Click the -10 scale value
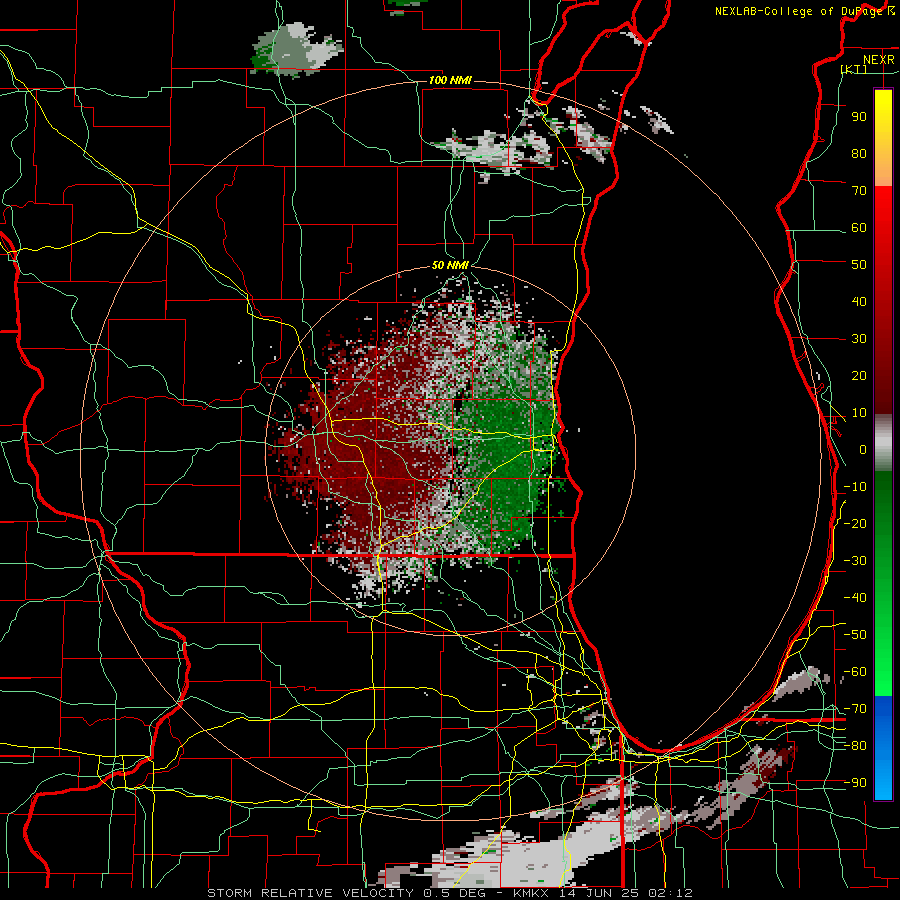 pyautogui.click(x=855, y=487)
